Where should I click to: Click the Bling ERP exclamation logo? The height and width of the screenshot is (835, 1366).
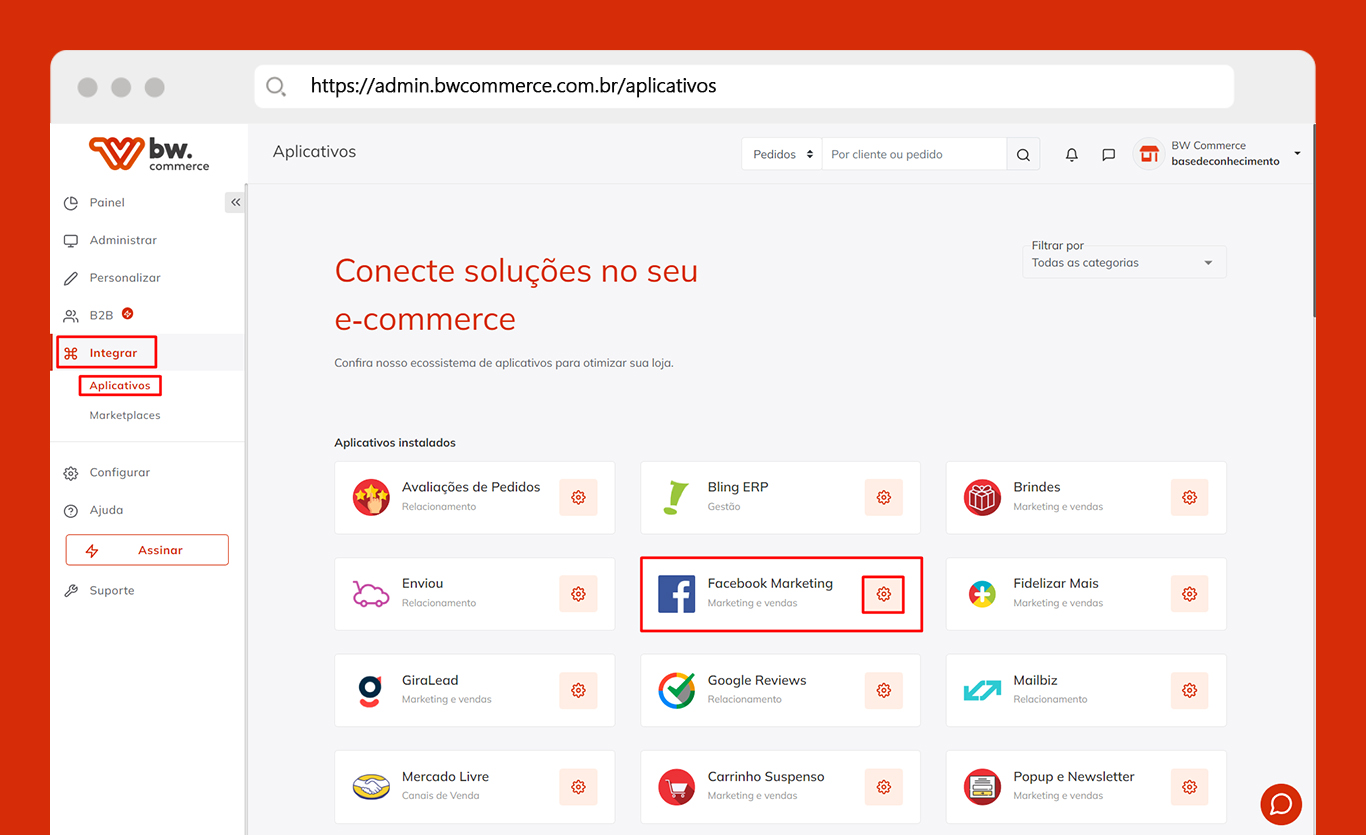(x=676, y=497)
